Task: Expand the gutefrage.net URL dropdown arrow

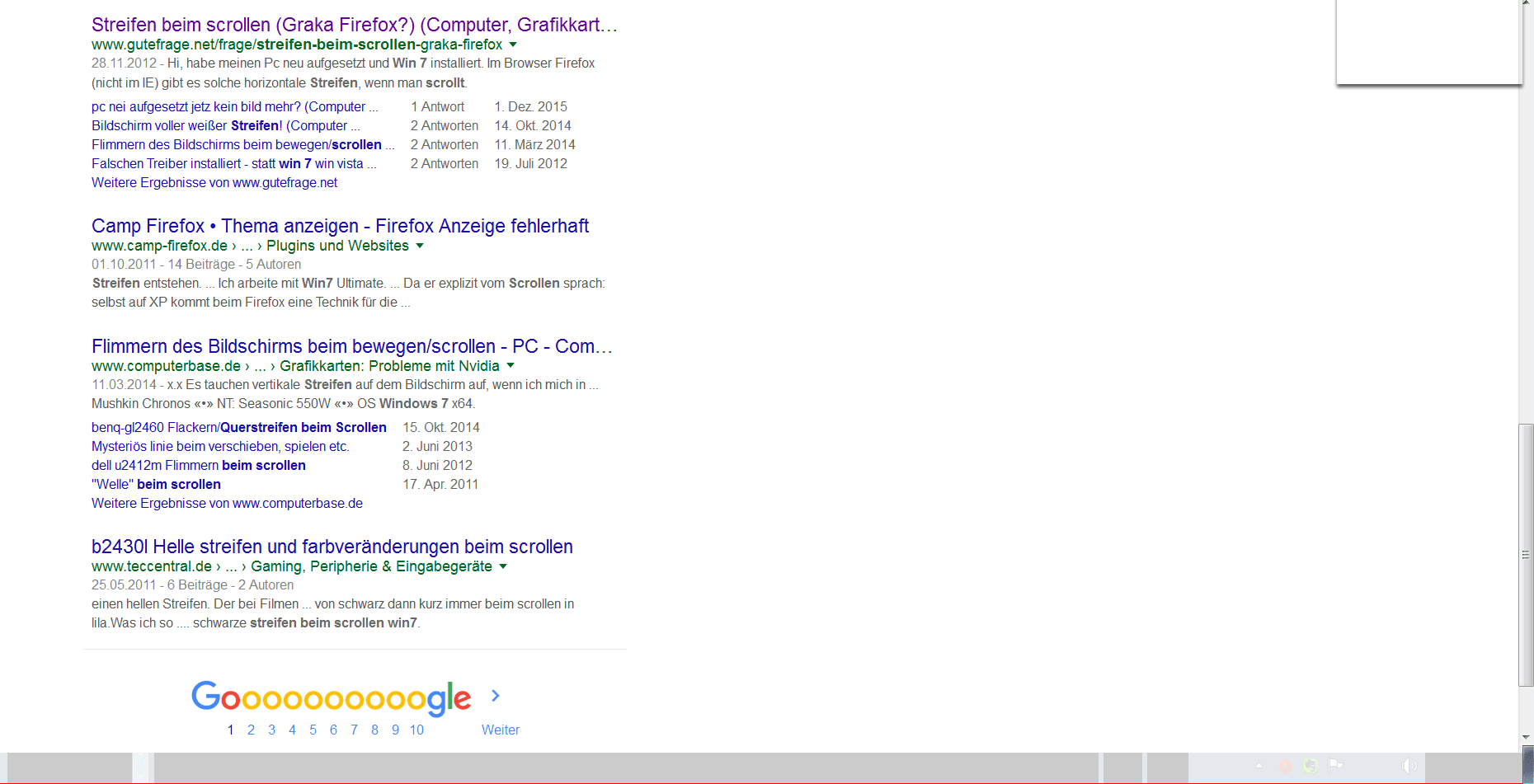Action: (513, 45)
